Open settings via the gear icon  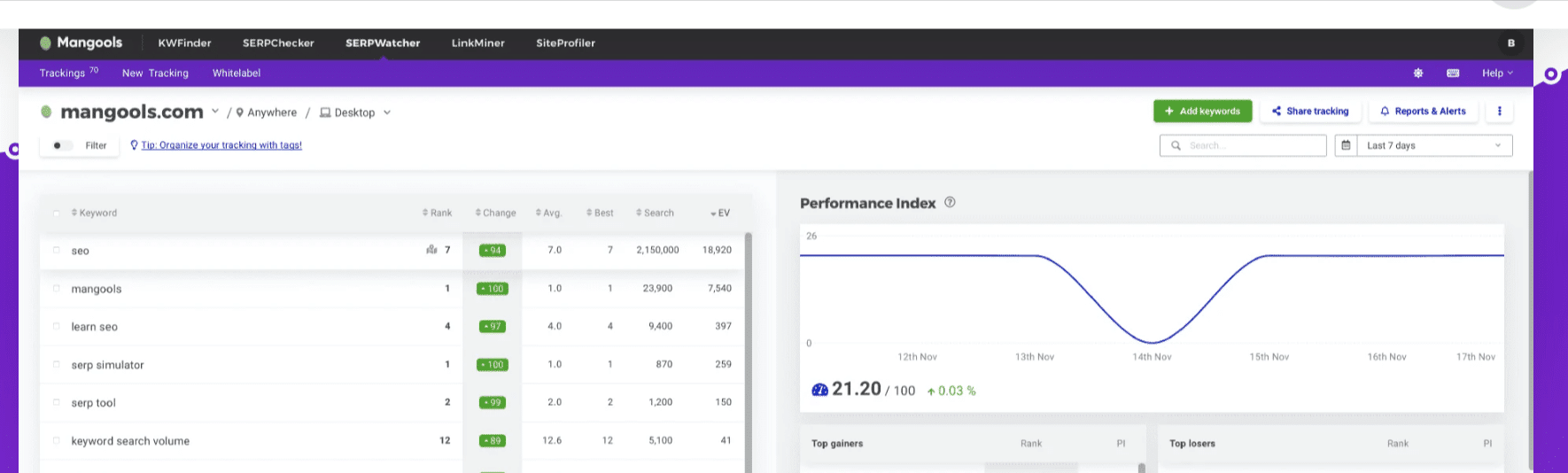coord(1418,73)
